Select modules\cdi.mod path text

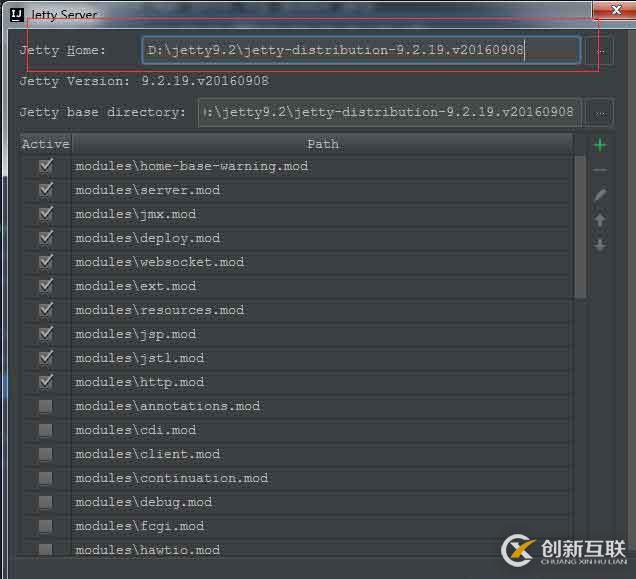tap(136, 430)
